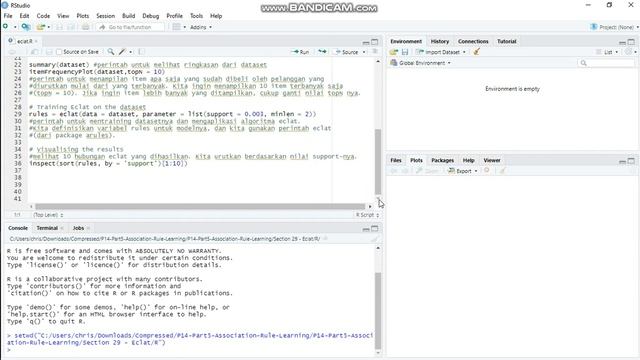
Task: Click the Go to file/function field
Action: pos(131,27)
